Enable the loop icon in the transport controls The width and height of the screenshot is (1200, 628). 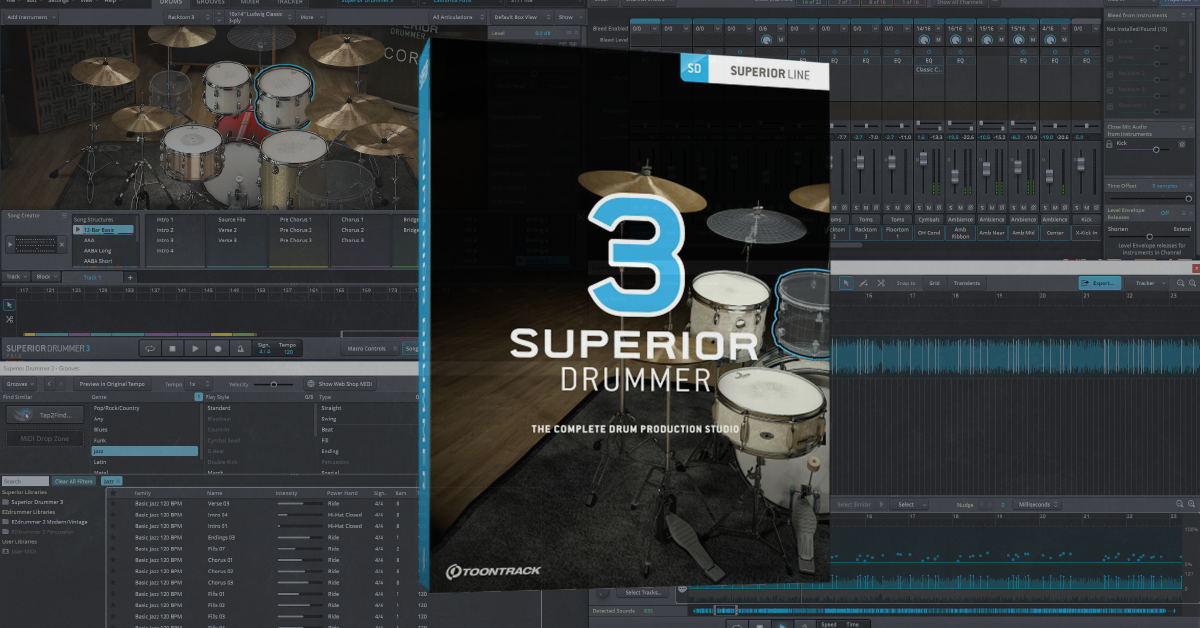pos(150,350)
